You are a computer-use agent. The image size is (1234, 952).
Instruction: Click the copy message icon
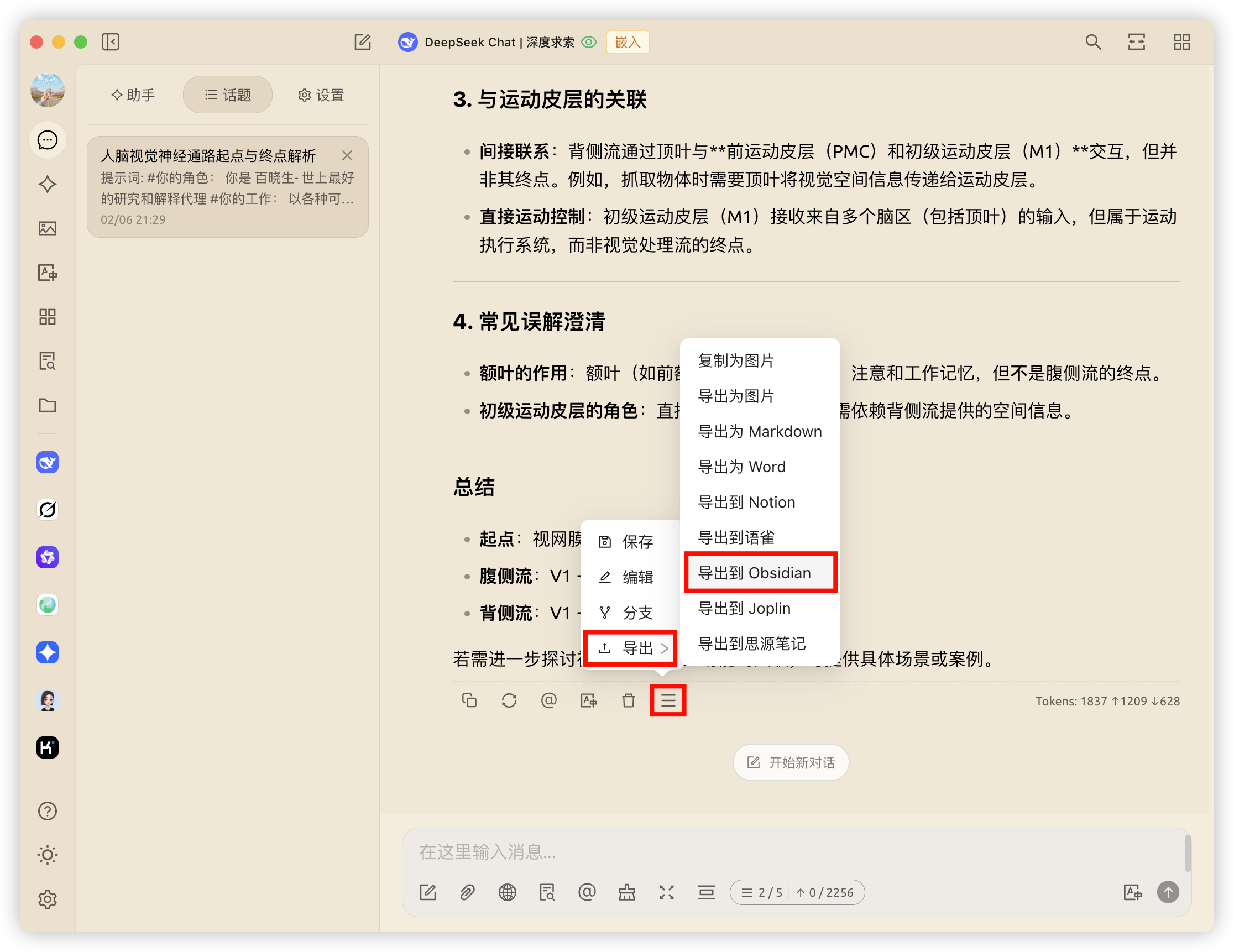tap(469, 700)
